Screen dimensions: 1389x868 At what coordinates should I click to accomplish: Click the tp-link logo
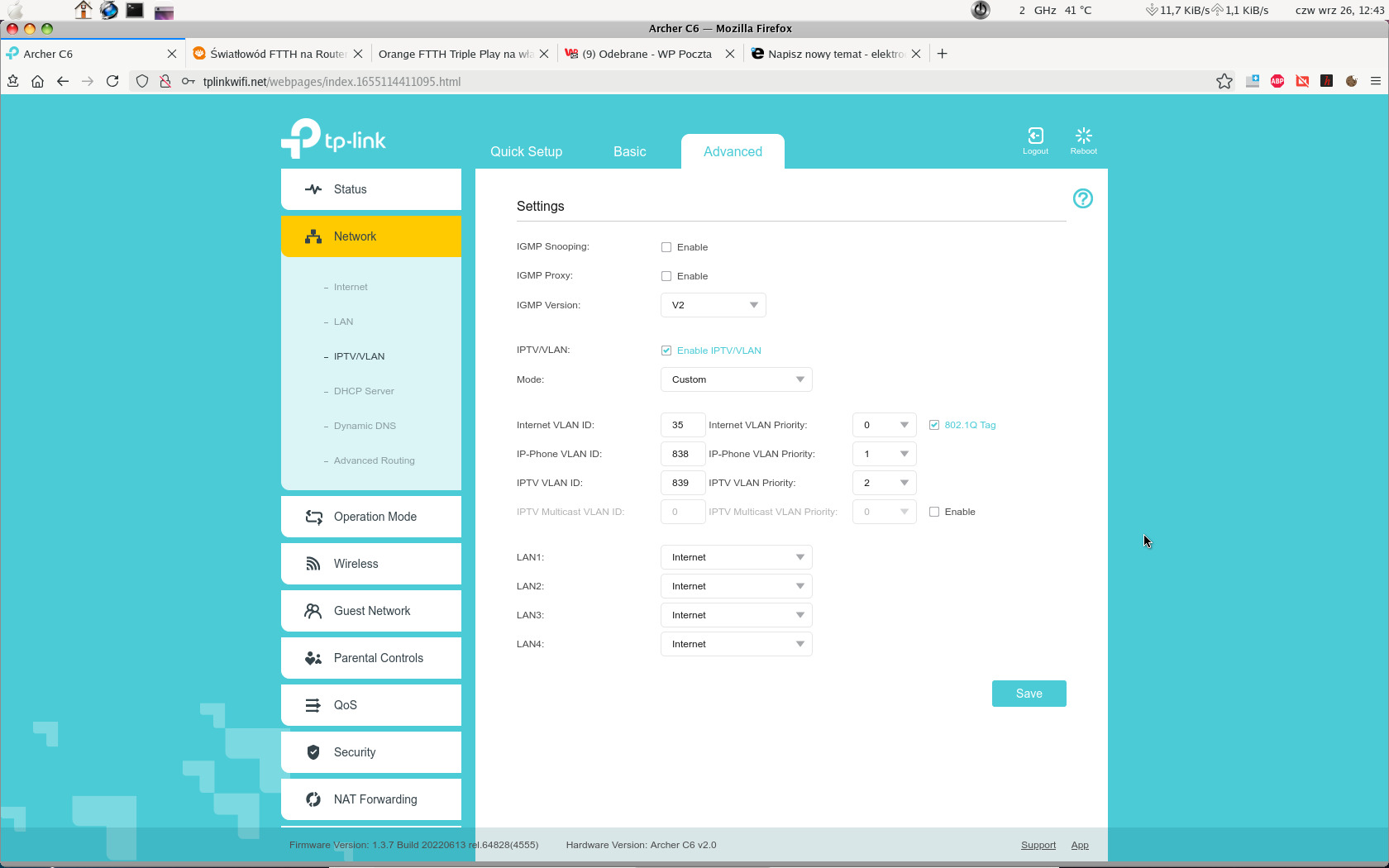333,139
